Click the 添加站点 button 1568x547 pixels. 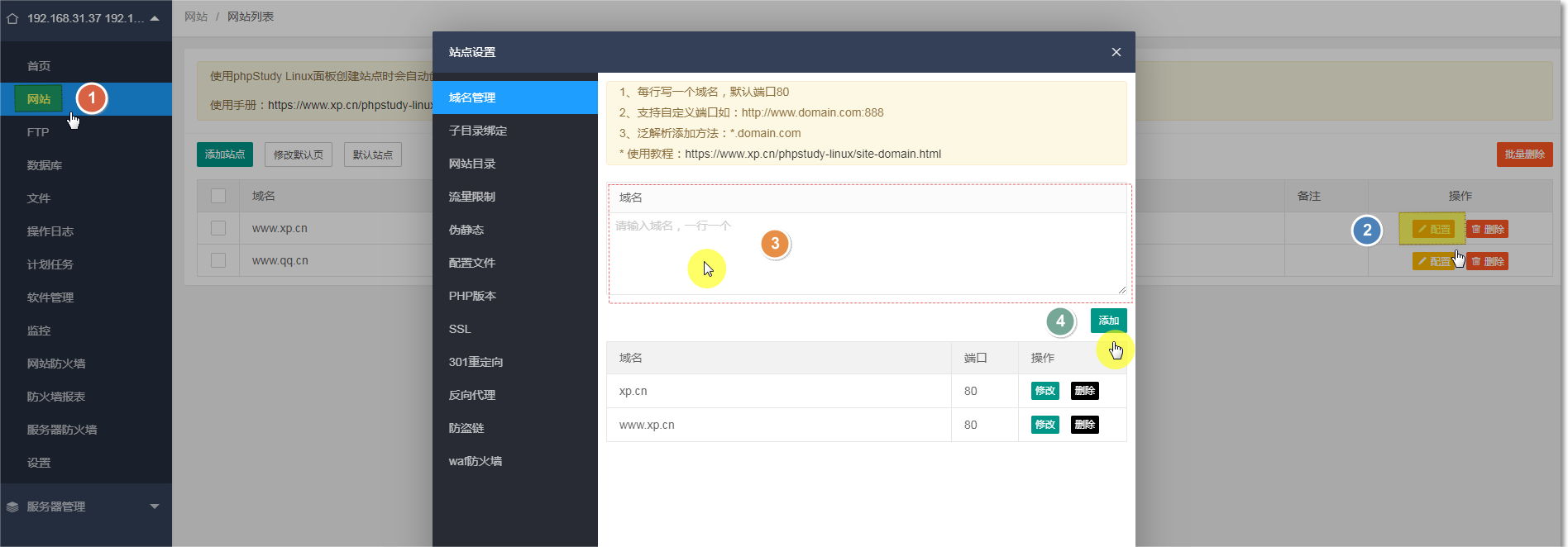(225, 155)
